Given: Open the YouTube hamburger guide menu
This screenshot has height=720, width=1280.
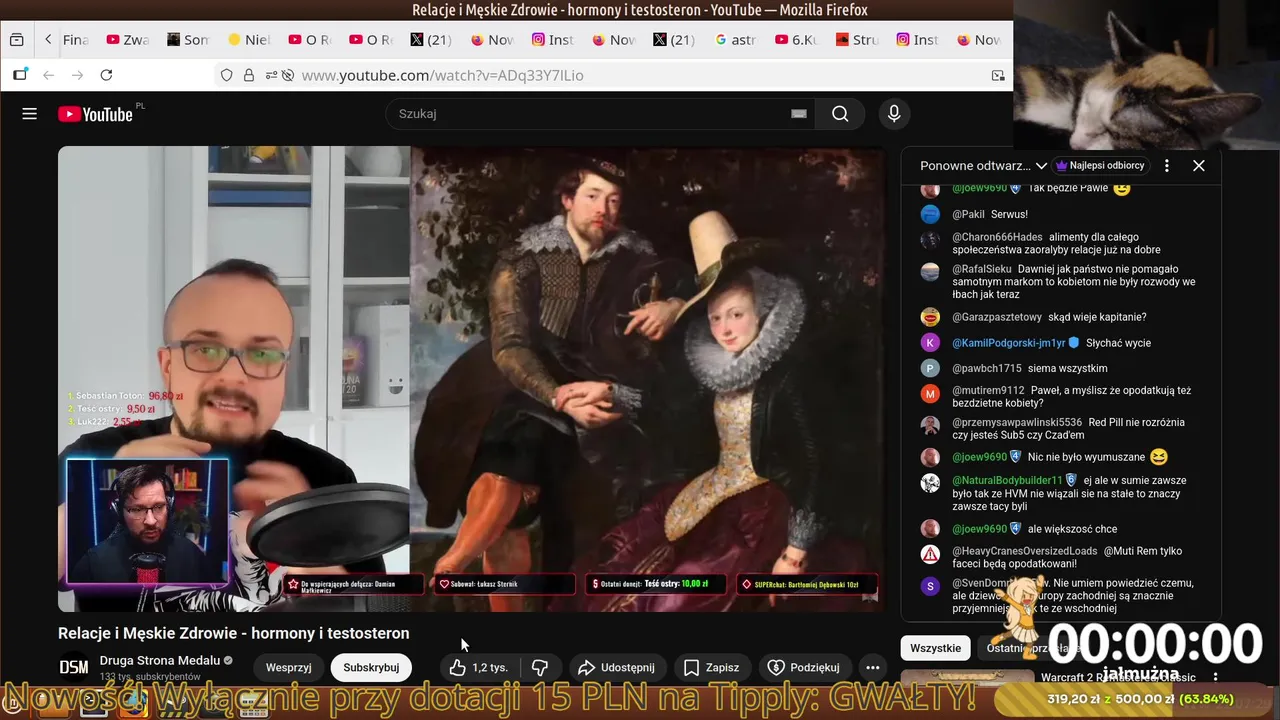Looking at the screenshot, I should [x=30, y=114].
